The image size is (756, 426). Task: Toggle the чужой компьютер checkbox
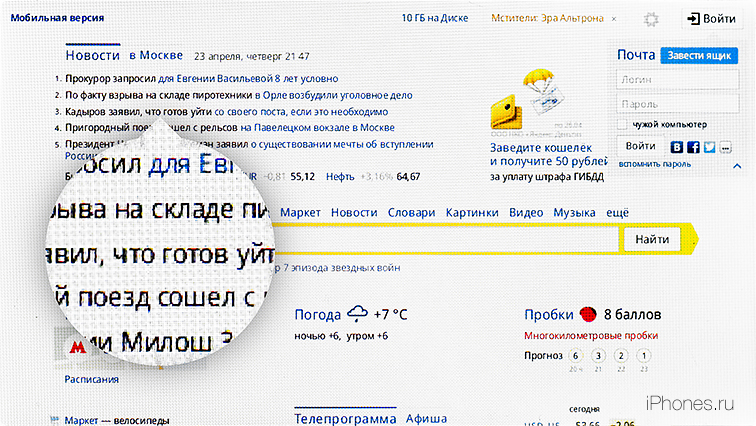coord(623,124)
